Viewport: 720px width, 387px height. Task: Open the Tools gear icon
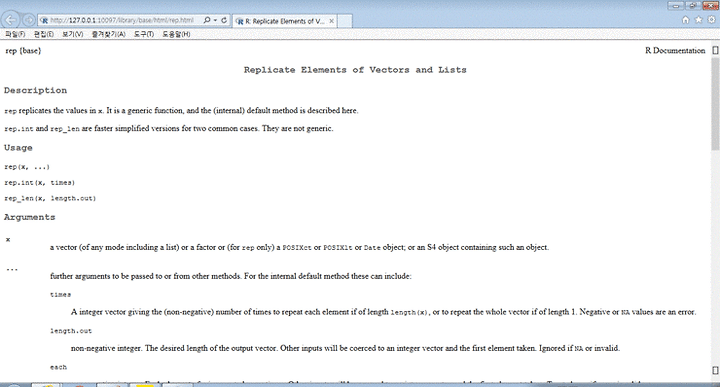point(711,20)
